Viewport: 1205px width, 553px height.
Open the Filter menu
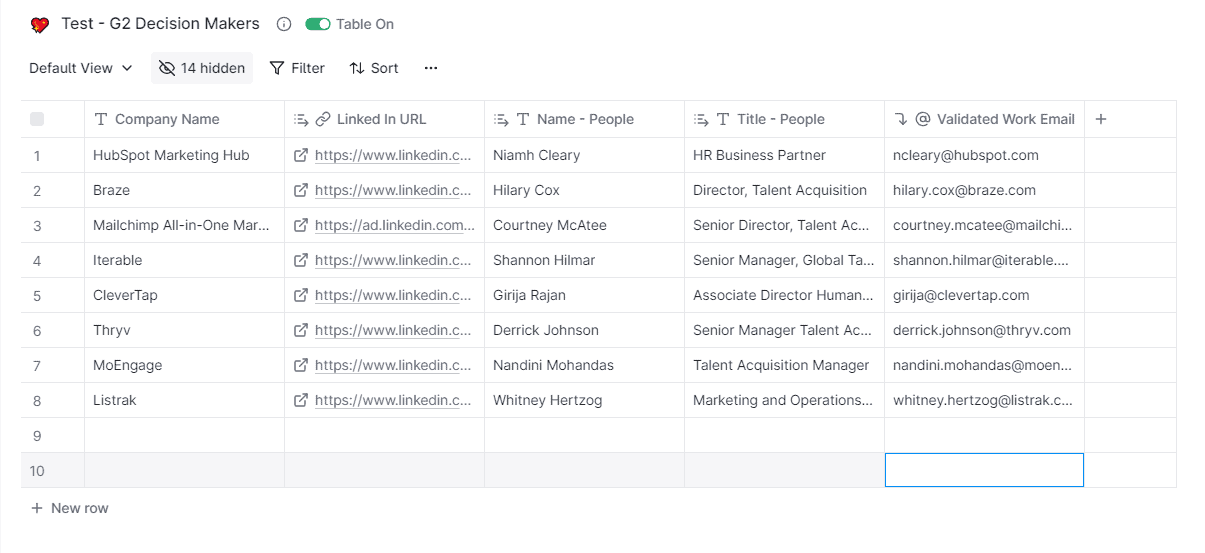[x=297, y=68]
